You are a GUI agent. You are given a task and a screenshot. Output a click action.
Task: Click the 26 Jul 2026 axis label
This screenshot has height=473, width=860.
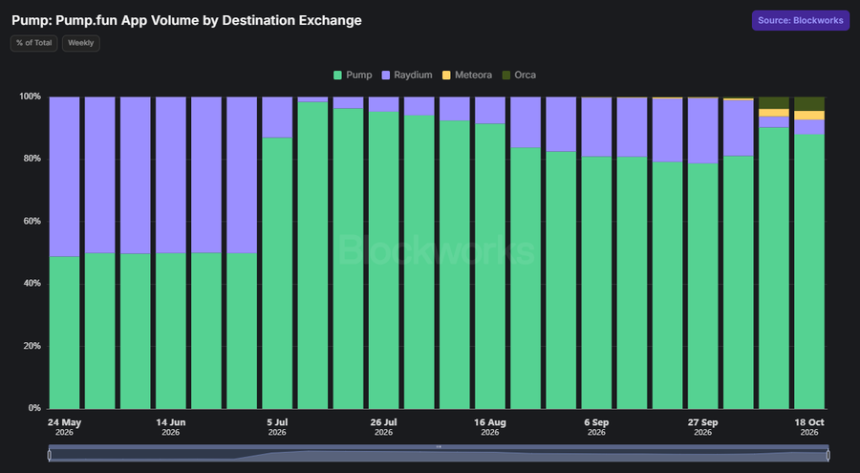pos(383,427)
